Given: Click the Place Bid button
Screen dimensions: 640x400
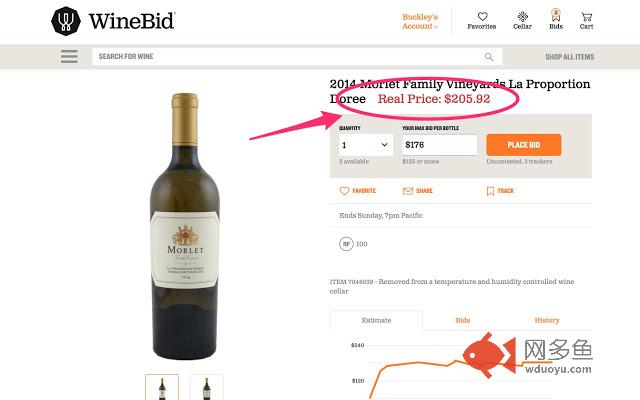Looking at the screenshot, I should click(524, 145).
